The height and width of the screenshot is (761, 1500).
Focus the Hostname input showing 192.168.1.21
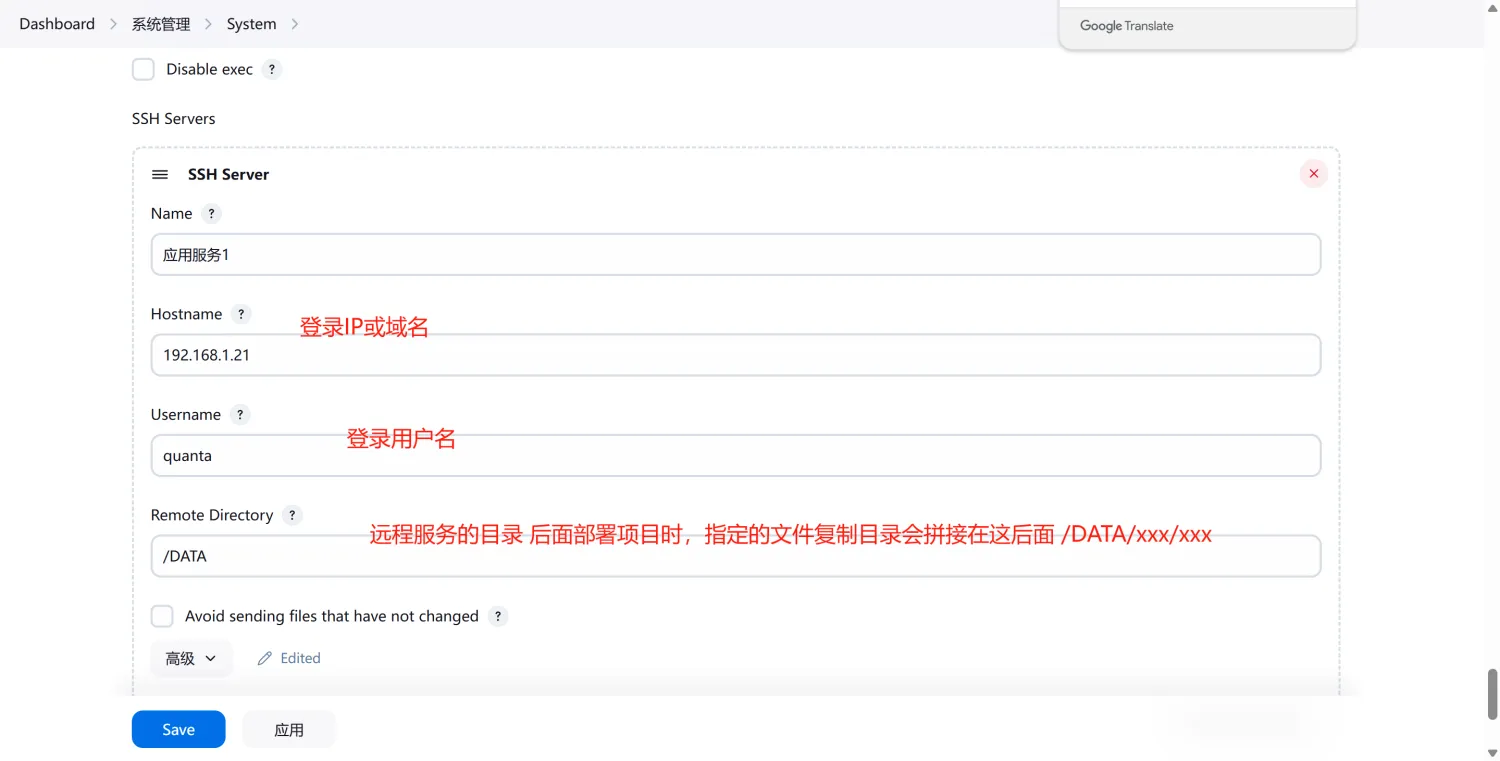click(736, 355)
